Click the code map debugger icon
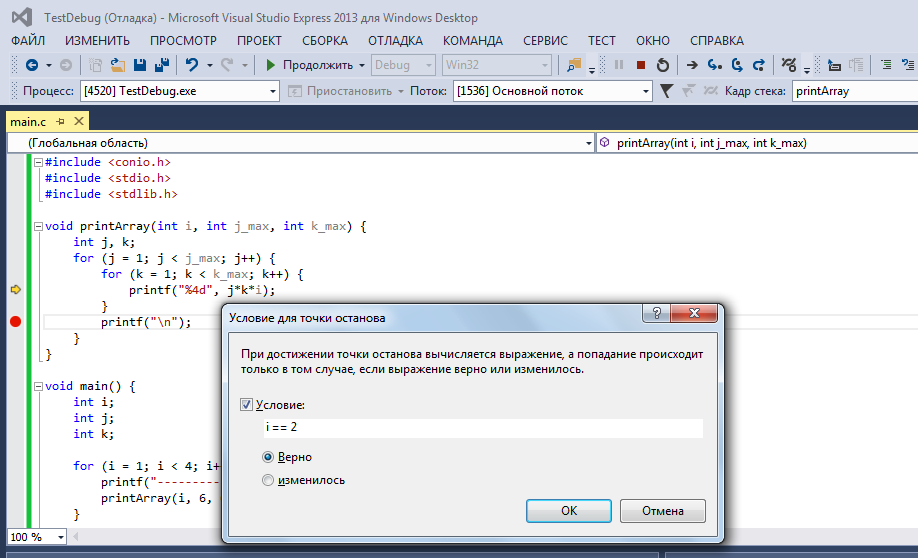 click(x=789, y=65)
